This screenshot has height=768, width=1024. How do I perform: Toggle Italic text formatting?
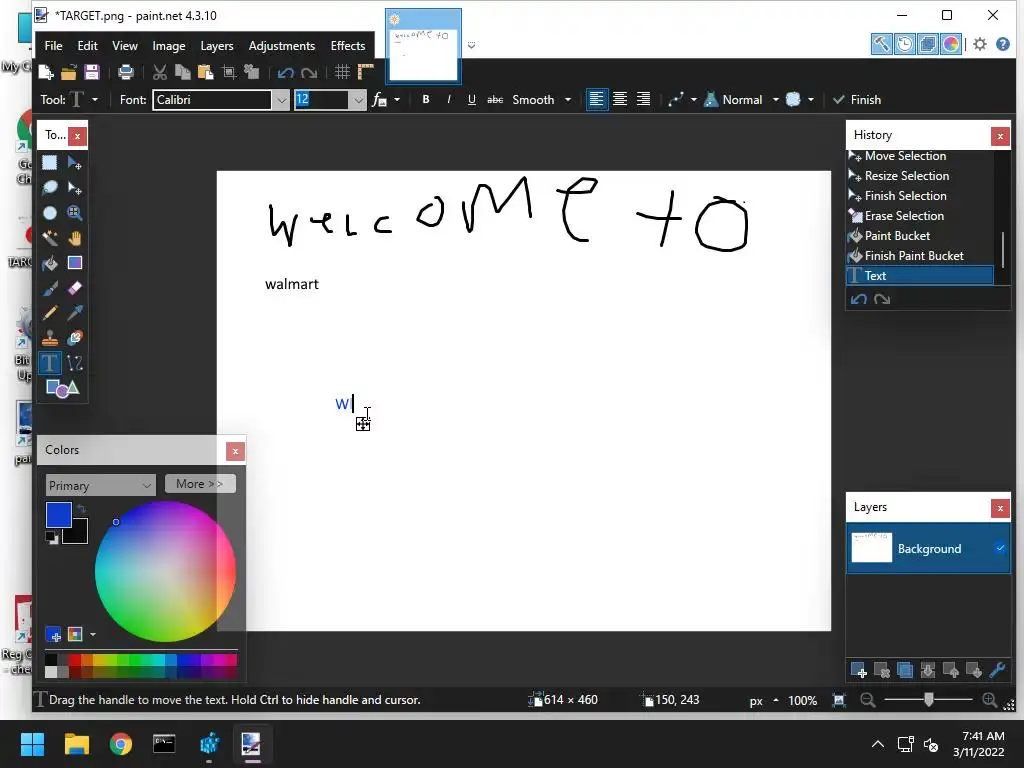(x=449, y=99)
